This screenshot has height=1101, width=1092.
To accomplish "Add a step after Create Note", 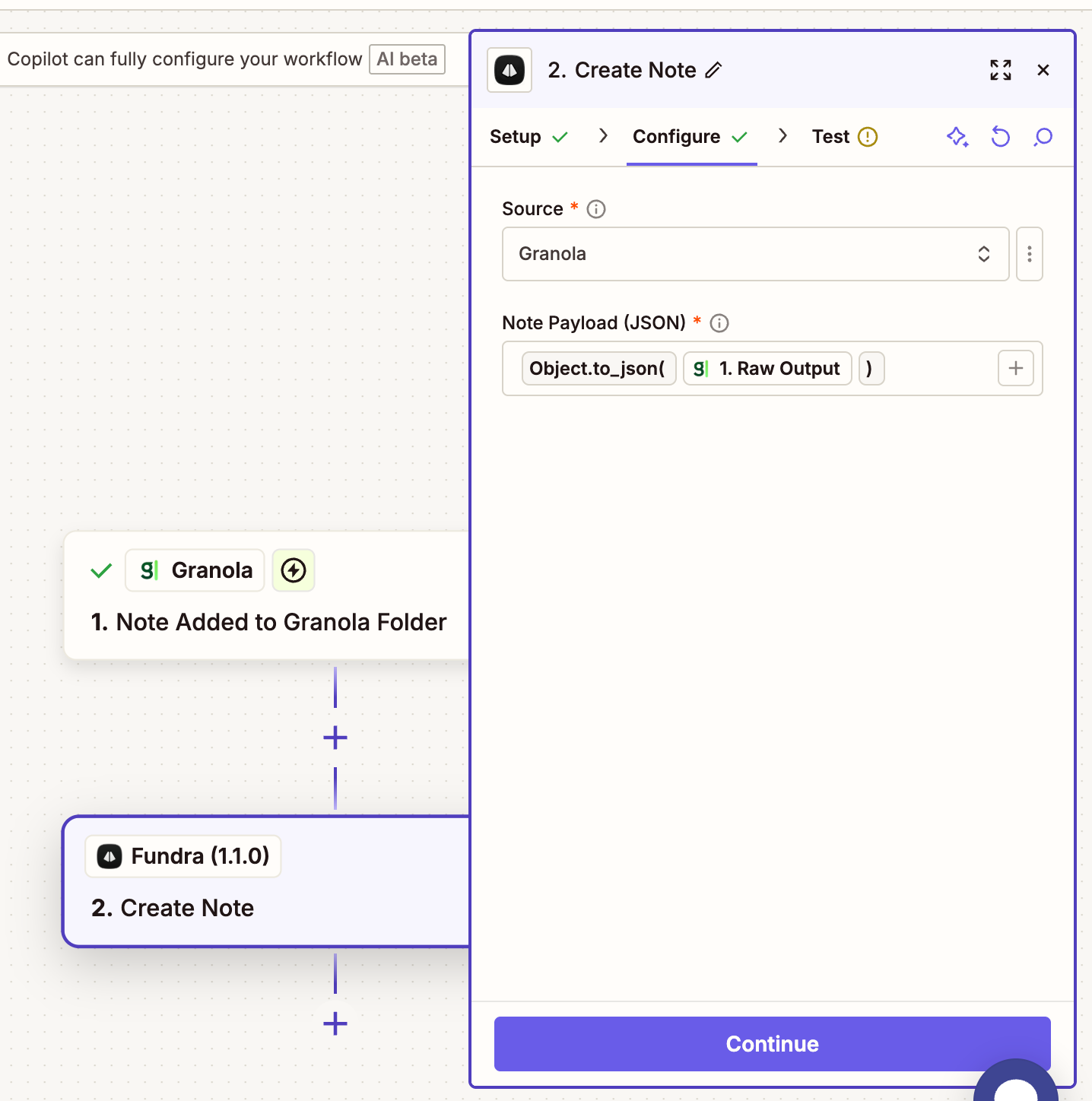I will point(335,1024).
